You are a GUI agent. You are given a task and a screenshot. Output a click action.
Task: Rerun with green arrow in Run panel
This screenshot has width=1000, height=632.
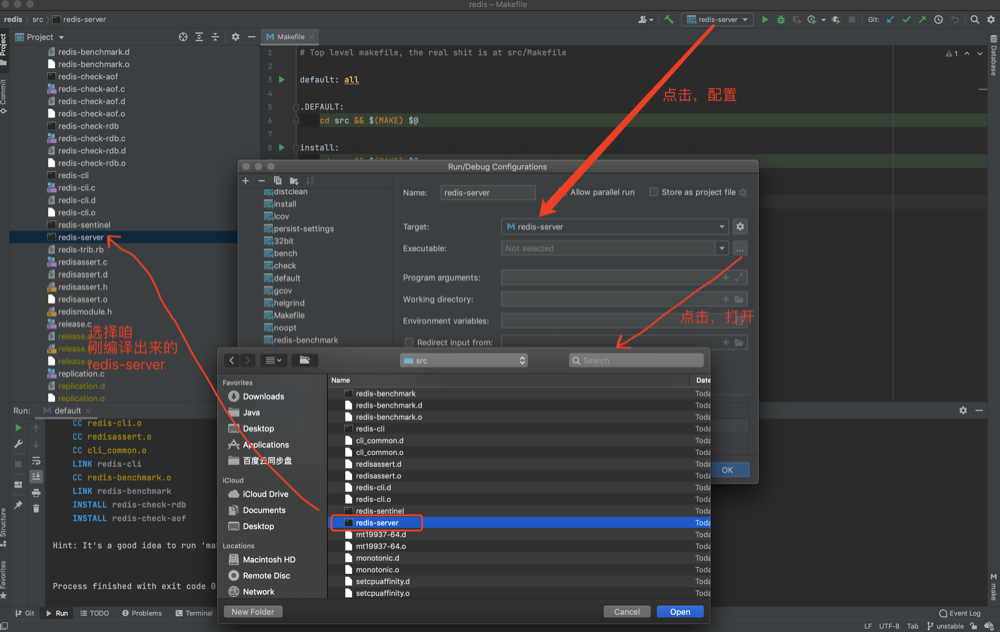(18, 428)
